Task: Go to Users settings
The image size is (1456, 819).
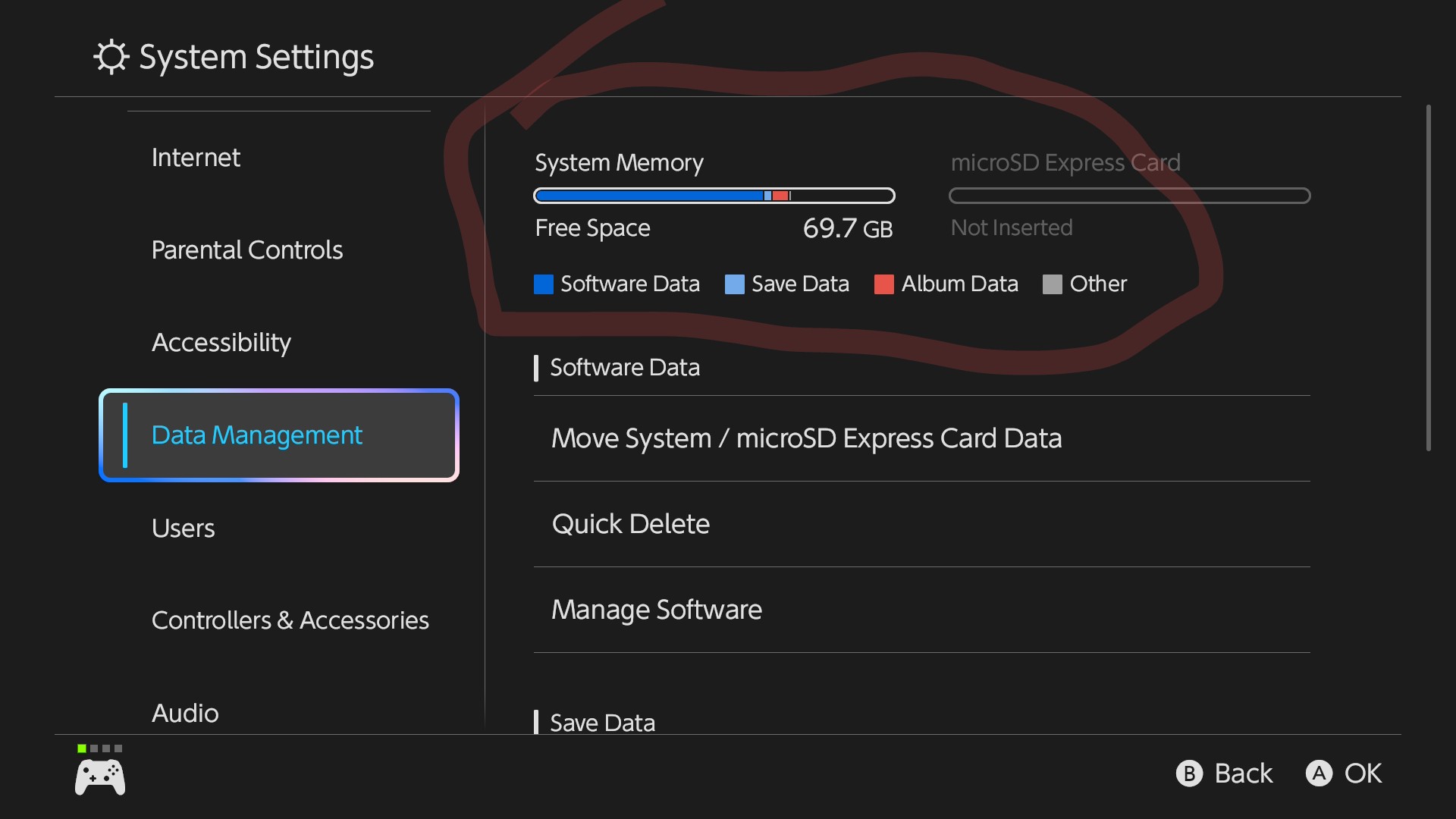Action: pos(184,529)
